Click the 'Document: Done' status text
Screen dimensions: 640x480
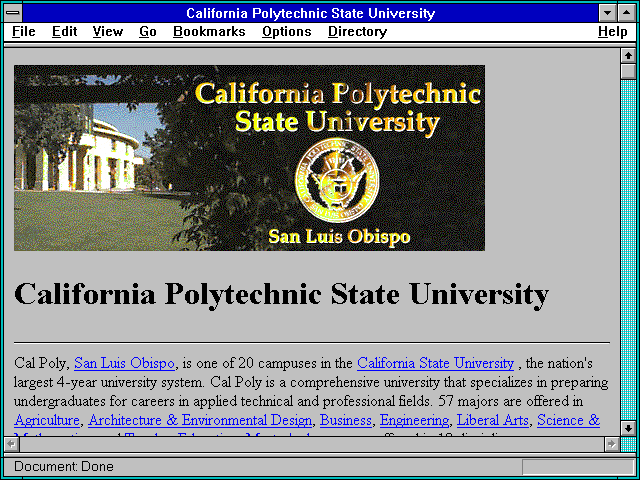point(64,467)
